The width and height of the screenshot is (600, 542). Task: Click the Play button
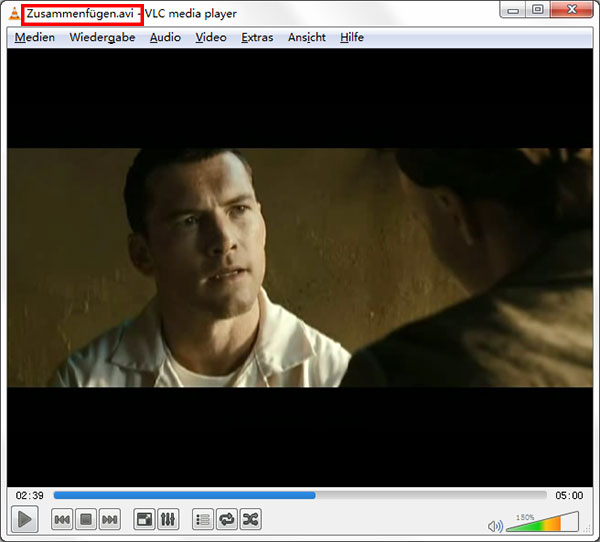(x=24, y=519)
